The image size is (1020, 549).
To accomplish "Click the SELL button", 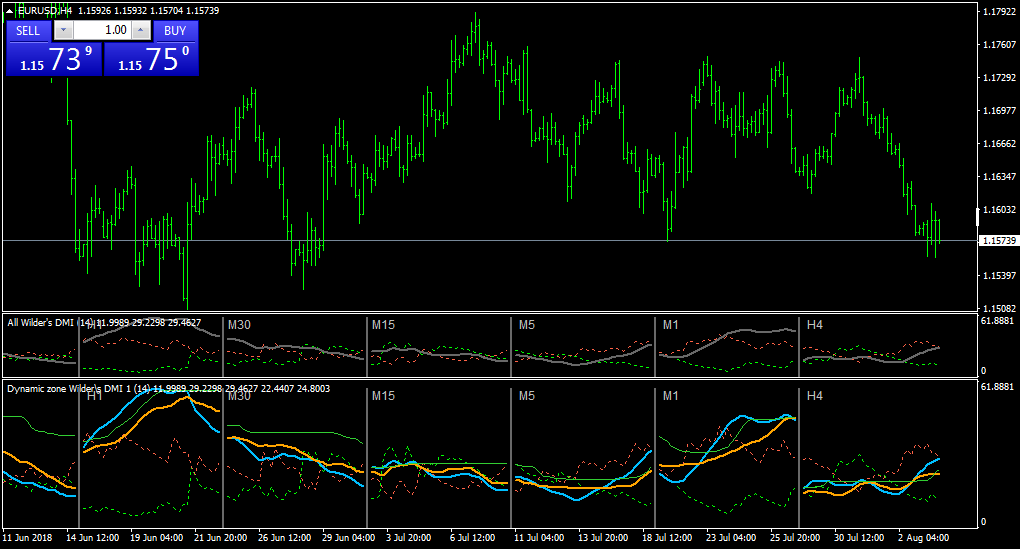I will pyautogui.click(x=28, y=31).
